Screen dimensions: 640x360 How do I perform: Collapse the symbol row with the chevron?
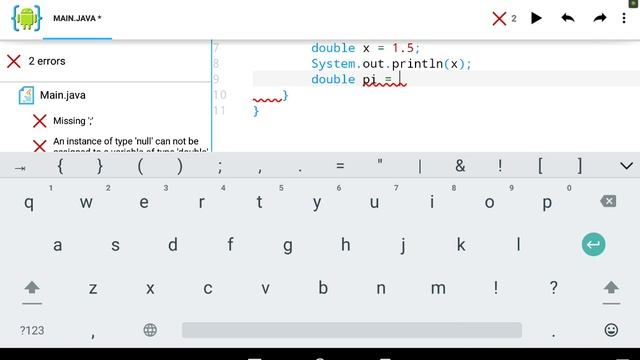[x=626, y=166]
